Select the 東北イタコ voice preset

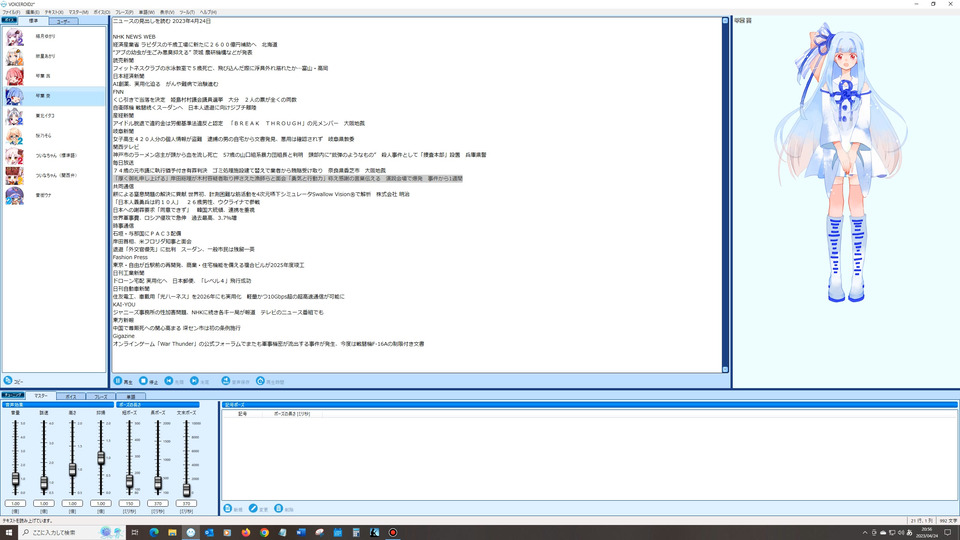[x=54, y=116]
